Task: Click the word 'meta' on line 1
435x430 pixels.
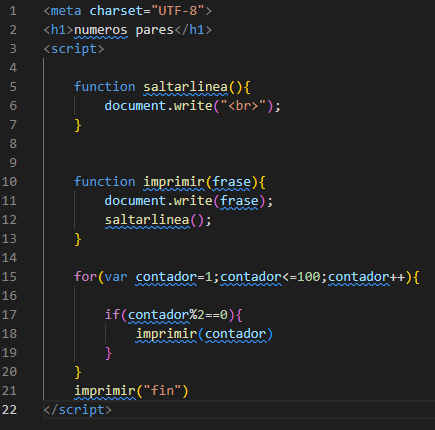Action: [66, 11]
